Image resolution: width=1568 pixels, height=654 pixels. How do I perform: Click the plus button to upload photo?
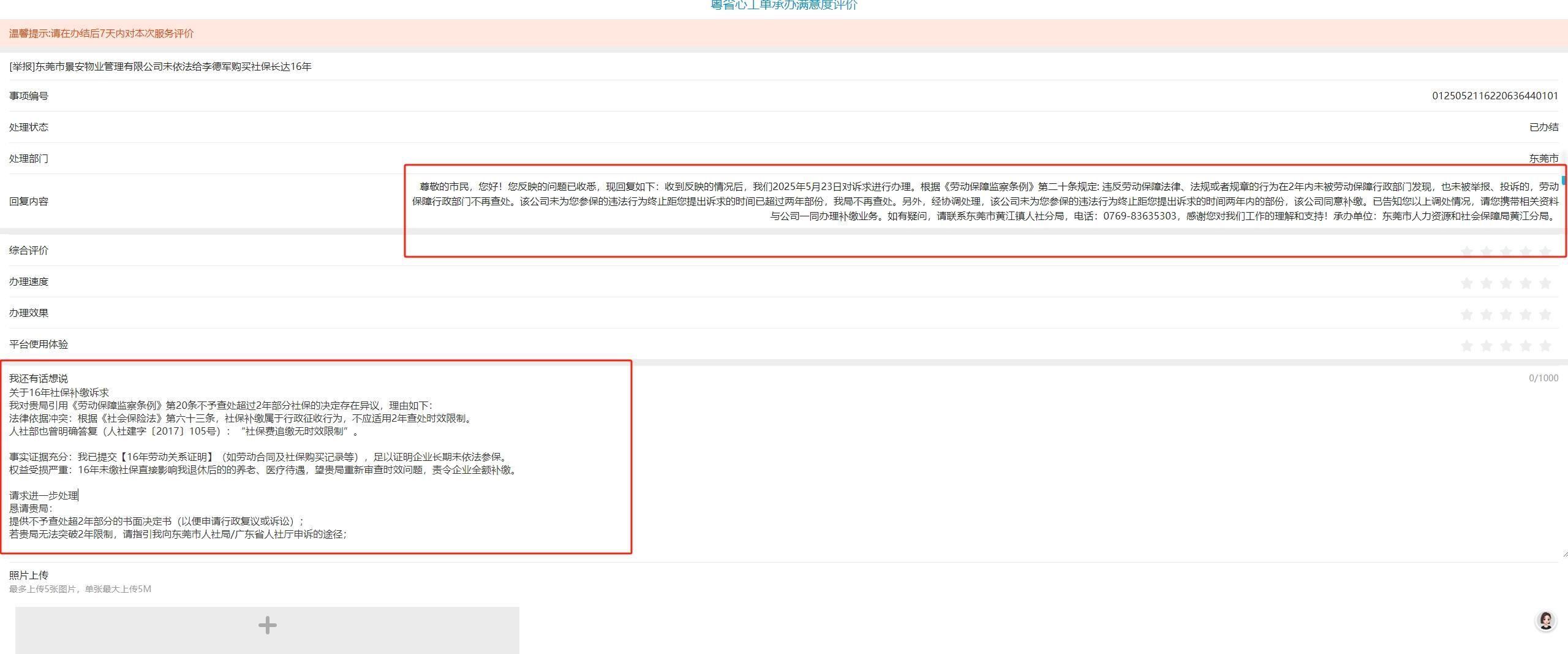coord(267,626)
